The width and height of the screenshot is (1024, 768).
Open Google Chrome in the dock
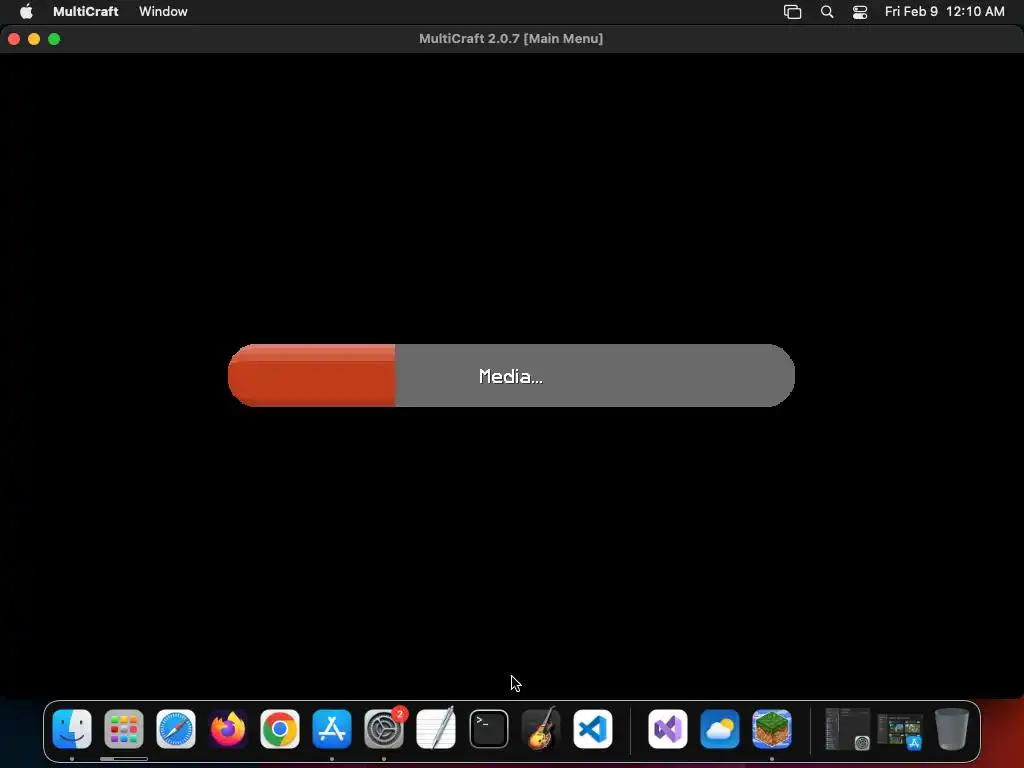(280, 728)
